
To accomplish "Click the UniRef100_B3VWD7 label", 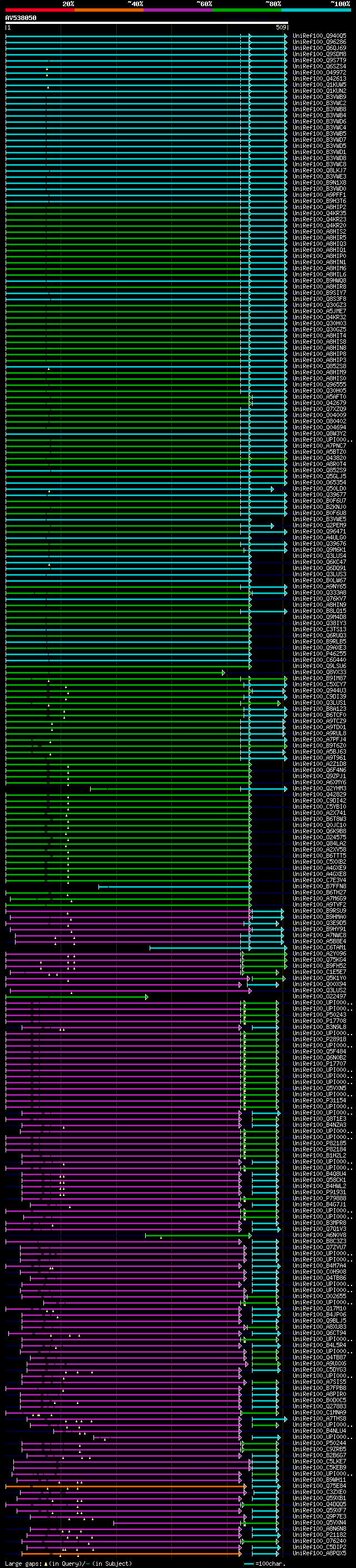I will click(319, 140).
